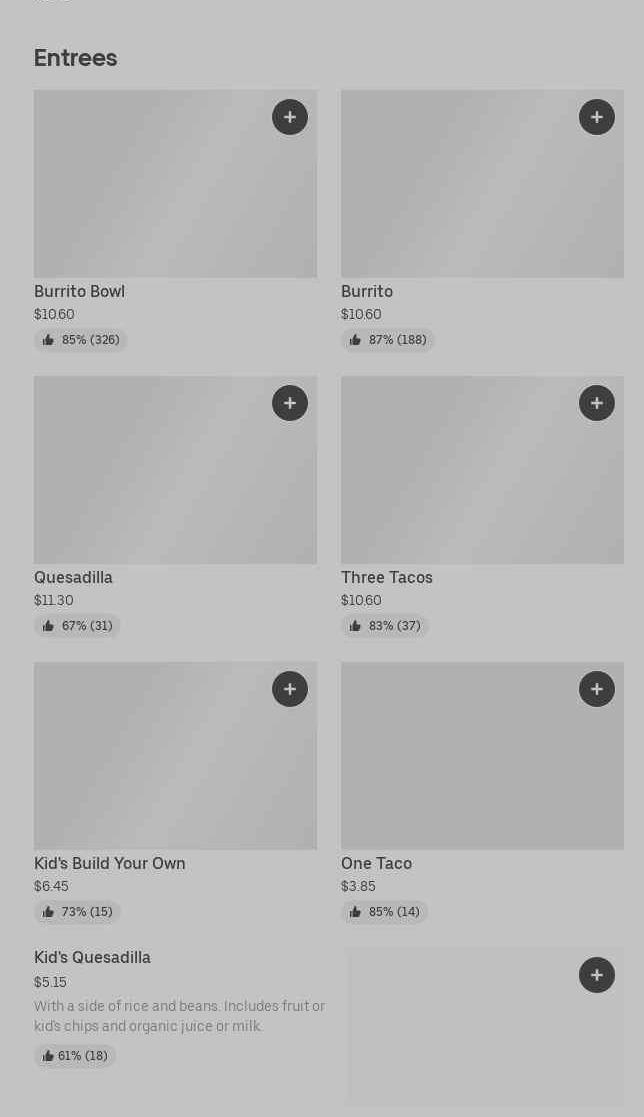Add Burrito using its plus icon
The height and width of the screenshot is (1117, 644).
[x=597, y=117]
